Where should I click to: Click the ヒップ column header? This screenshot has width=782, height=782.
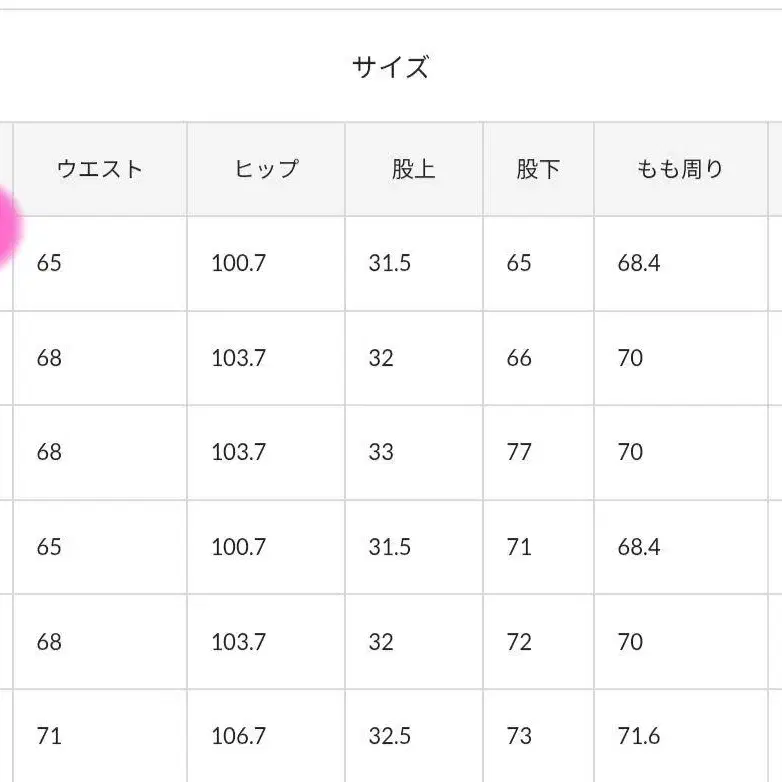click(x=266, y=169)
